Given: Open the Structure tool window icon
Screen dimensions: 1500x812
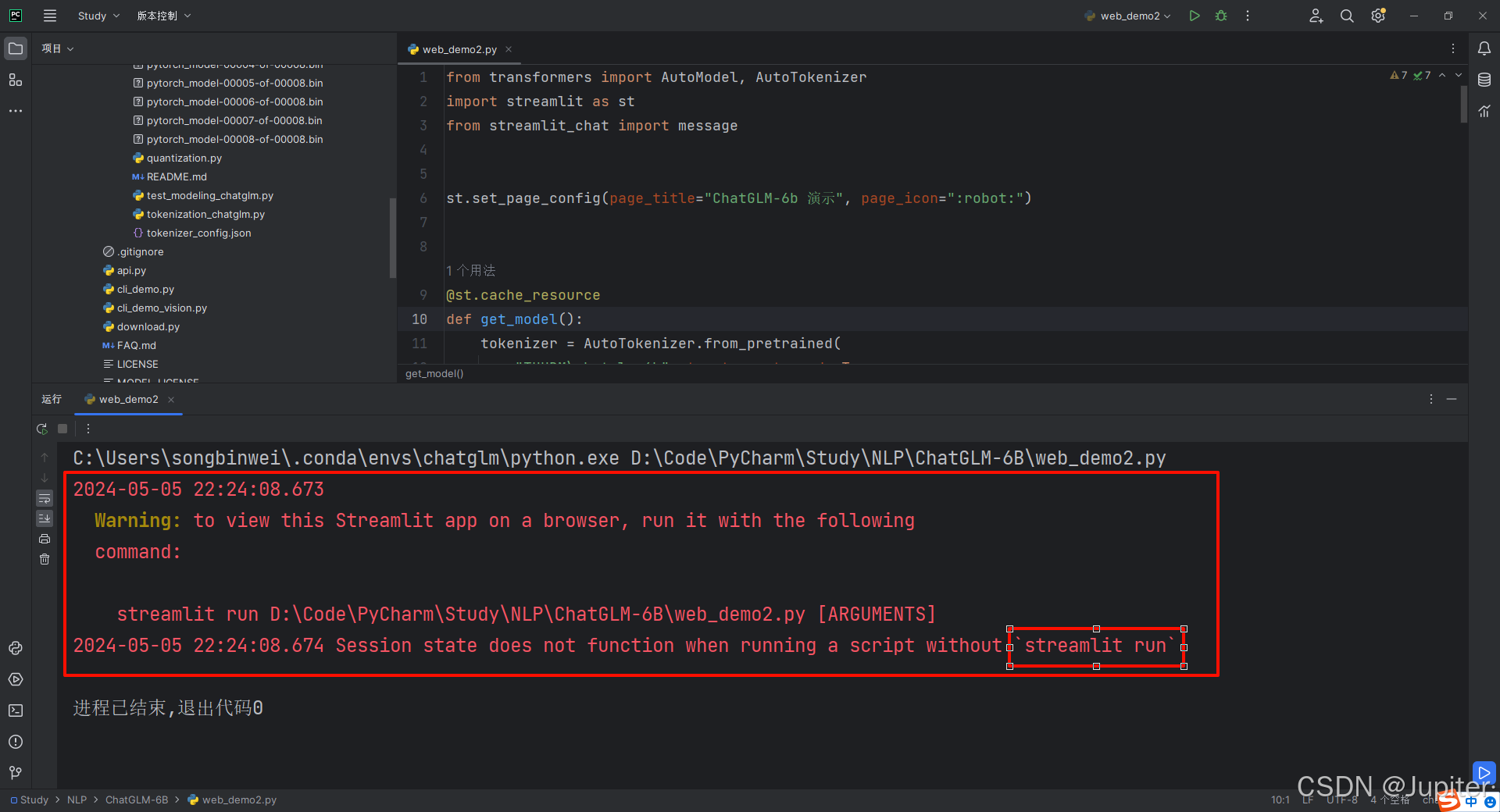Looking at the screenshot, I should tap(16, 80).
